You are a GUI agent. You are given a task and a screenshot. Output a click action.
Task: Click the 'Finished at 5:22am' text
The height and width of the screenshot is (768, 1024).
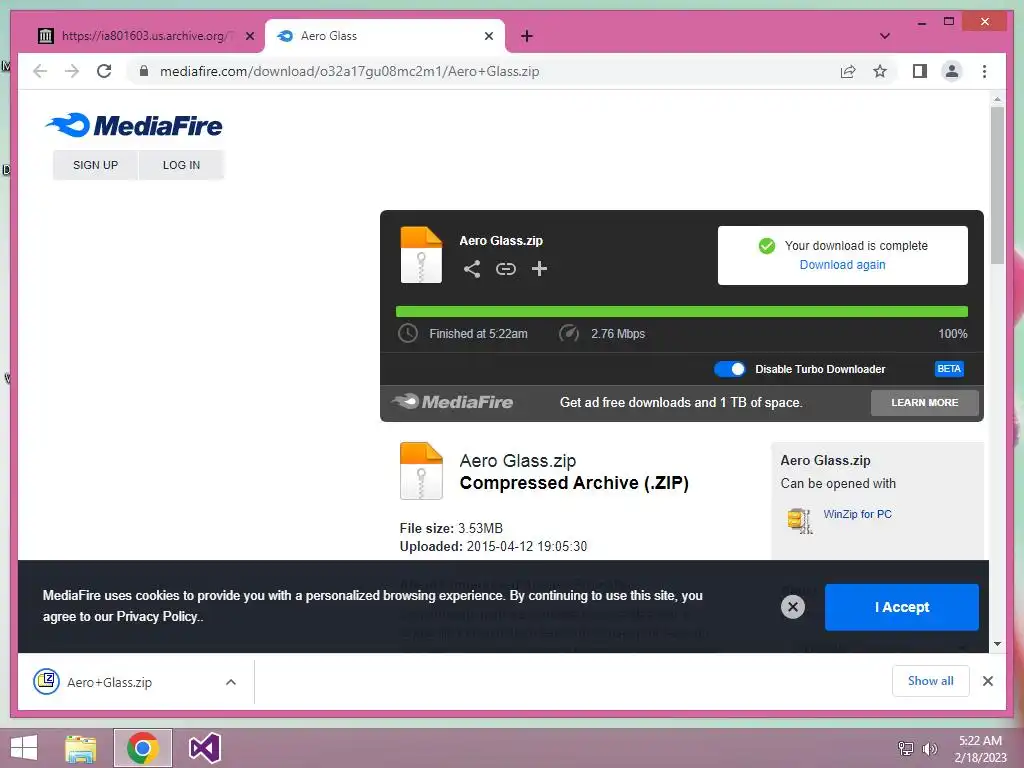478,334
